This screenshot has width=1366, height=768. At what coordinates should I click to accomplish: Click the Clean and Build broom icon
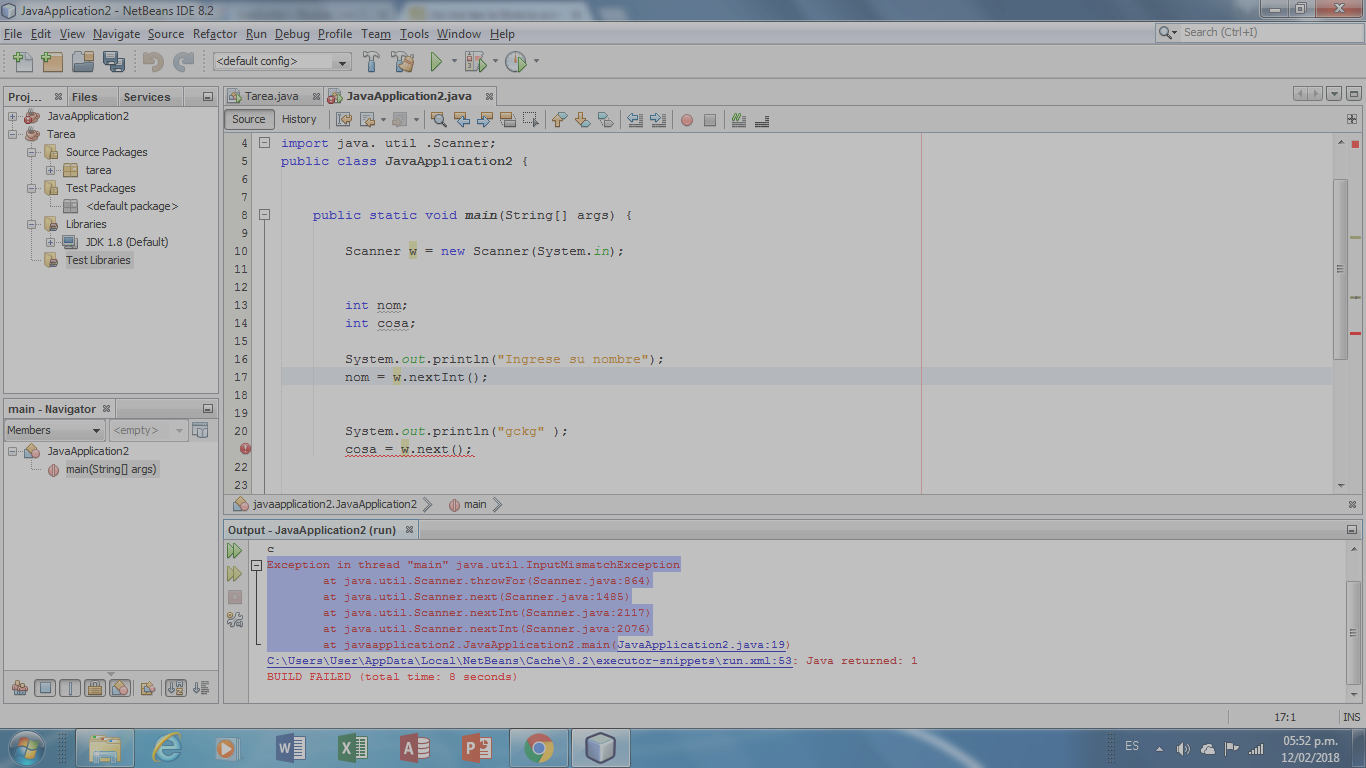tap(403, 62)
